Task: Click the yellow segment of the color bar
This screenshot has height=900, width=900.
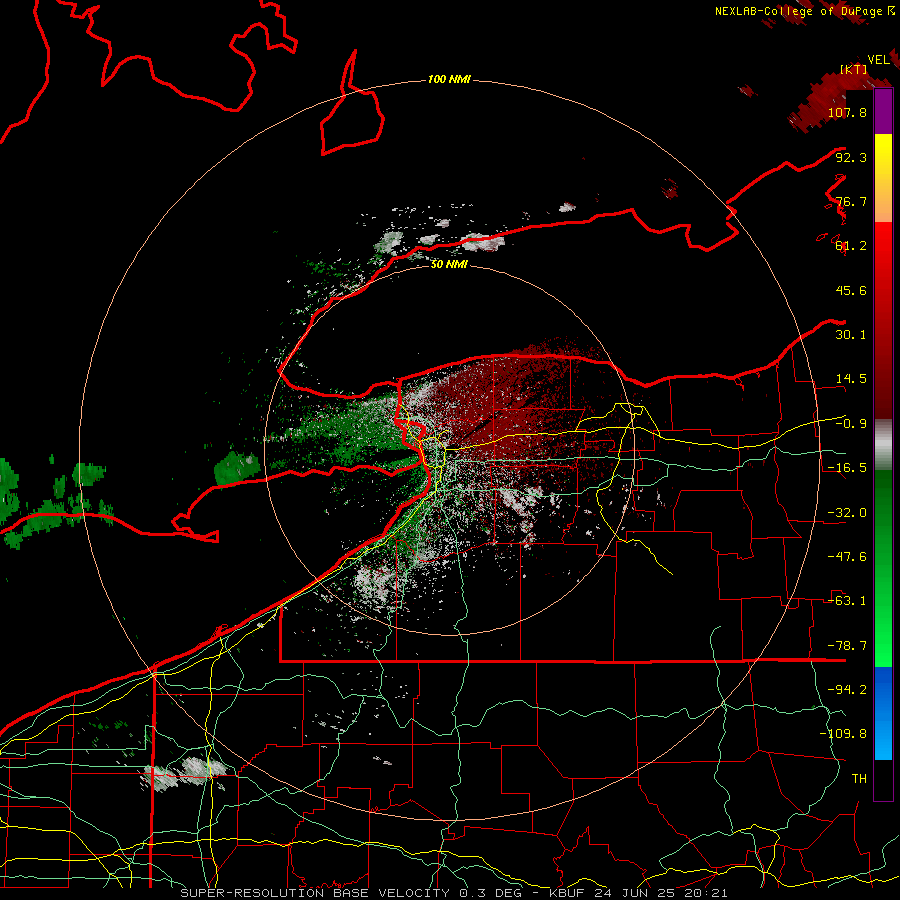Action: 883,156
